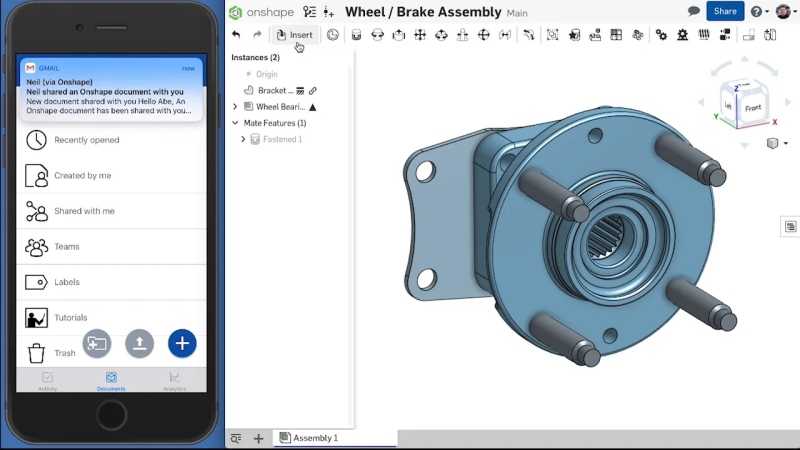Click the Replicate tool icon
This screenshot has width=800, height=450.
point(595,35)
